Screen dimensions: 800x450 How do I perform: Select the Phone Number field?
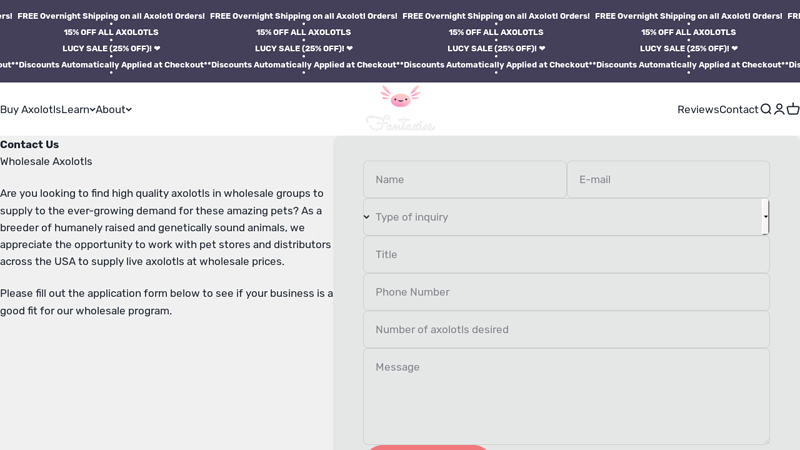coord(566,292)
